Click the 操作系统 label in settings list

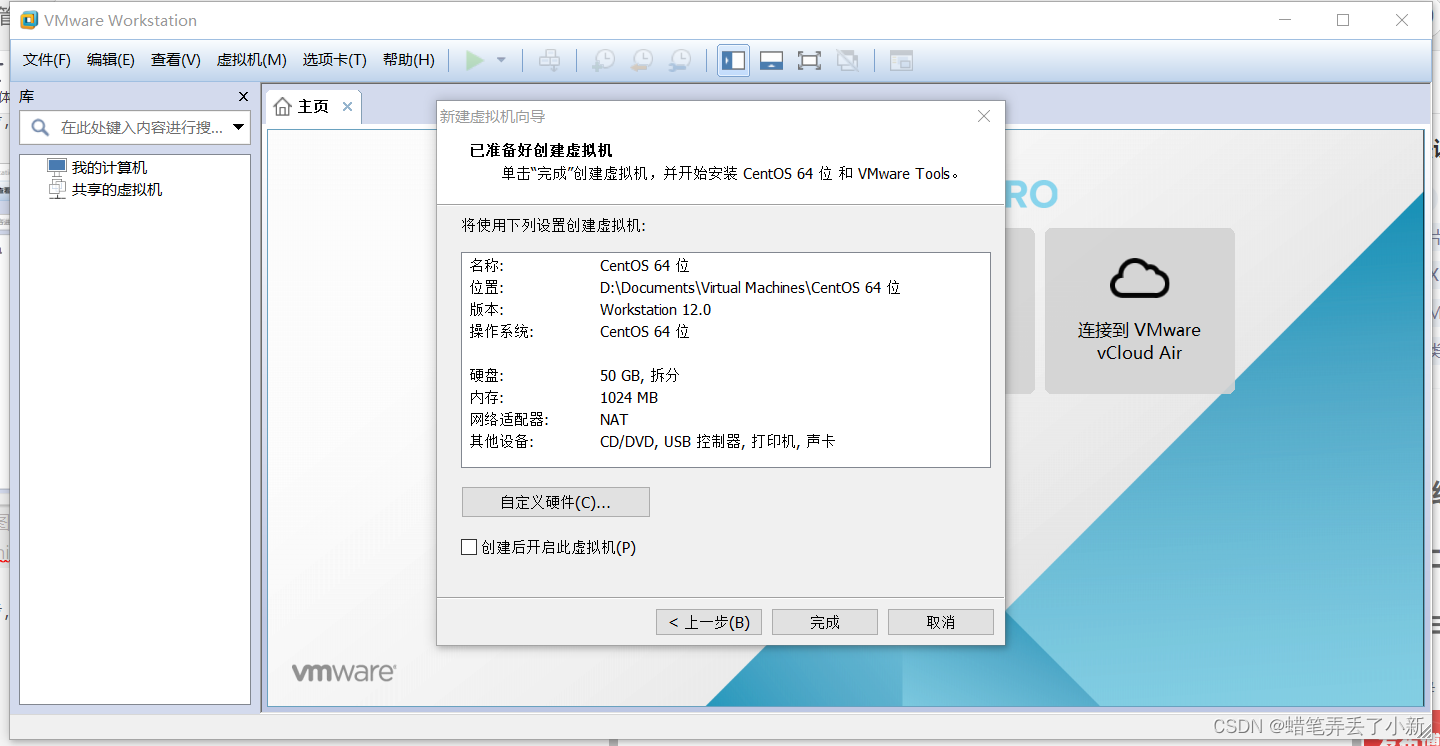click(x=502, y=332)
